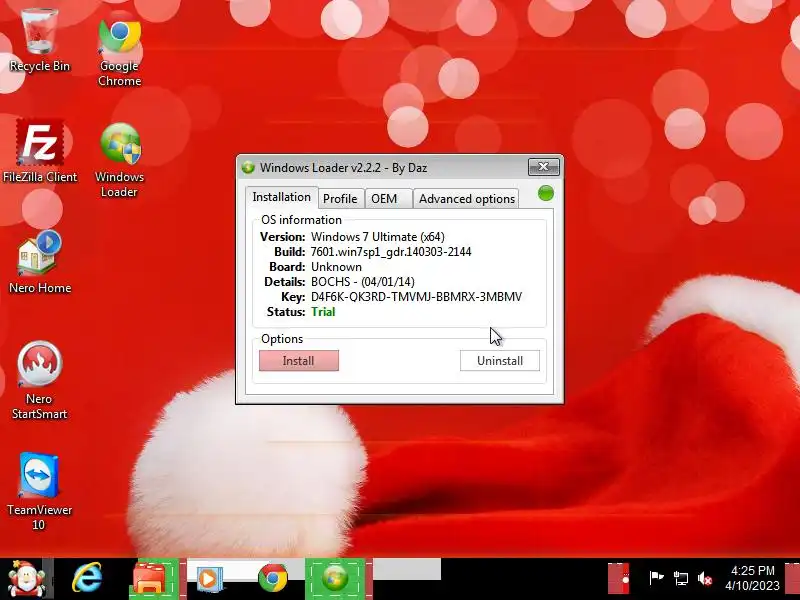Click the Windows Loader title bar icon
The height and width of the screenshot is (600, 800).
[248, 167]
